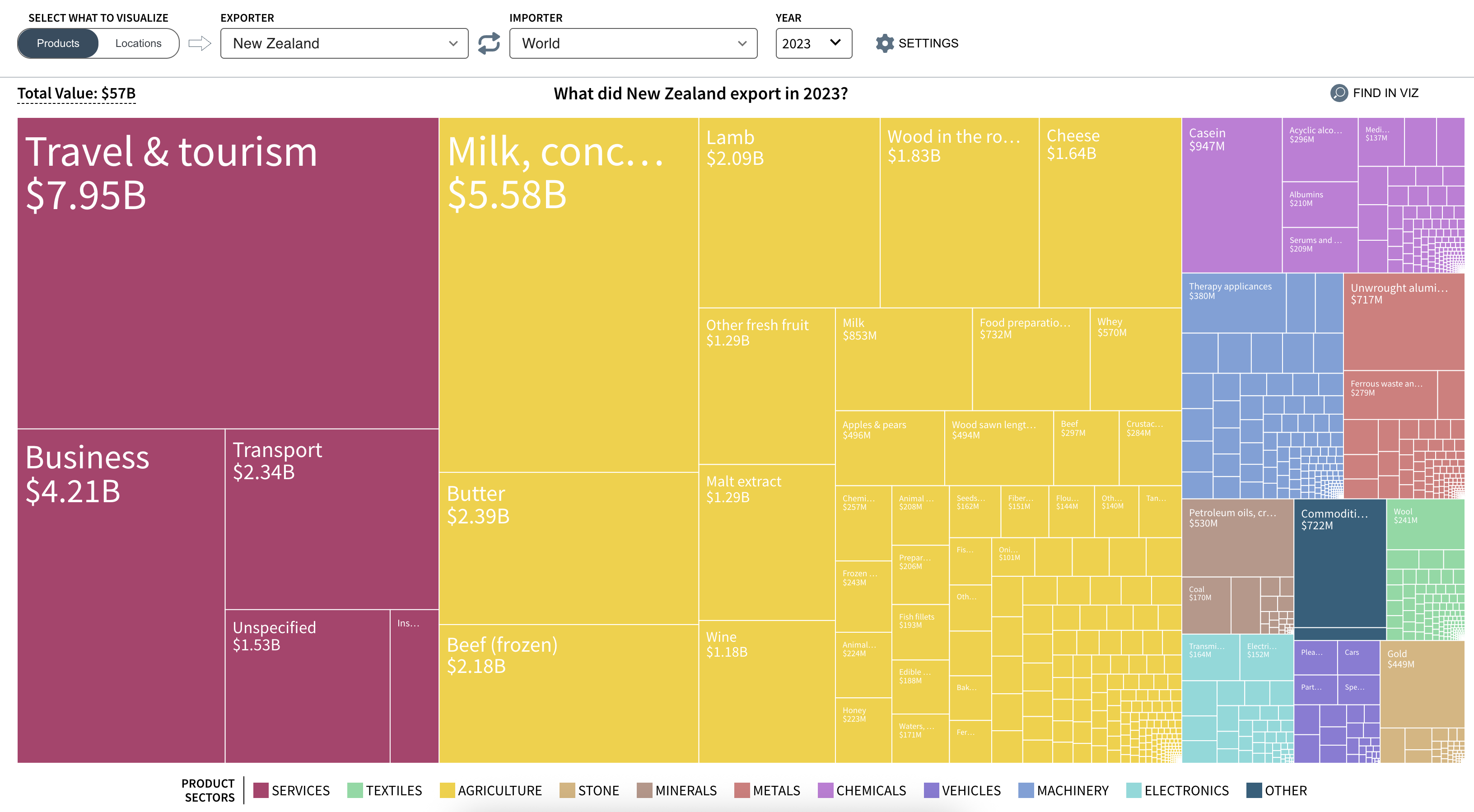Toggle the Vehicles legend color swatch
Screen dimensions: 1474x812
(x=931, y=790)
